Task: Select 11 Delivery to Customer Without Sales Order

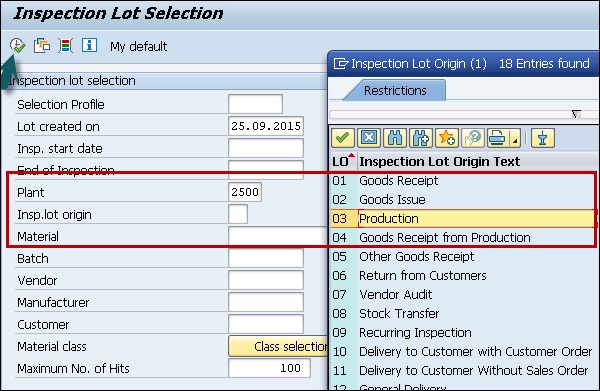Action: [x=464, y=370]
